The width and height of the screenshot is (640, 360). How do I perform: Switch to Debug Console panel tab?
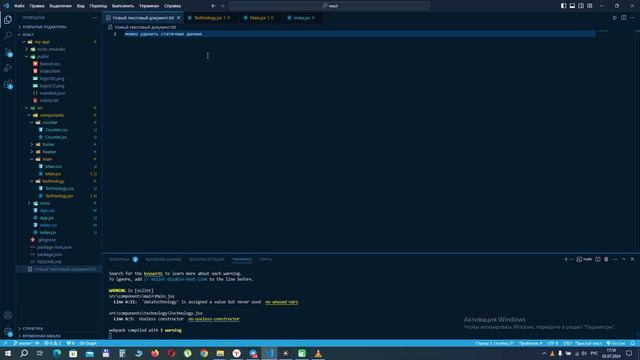pos(206,259)
